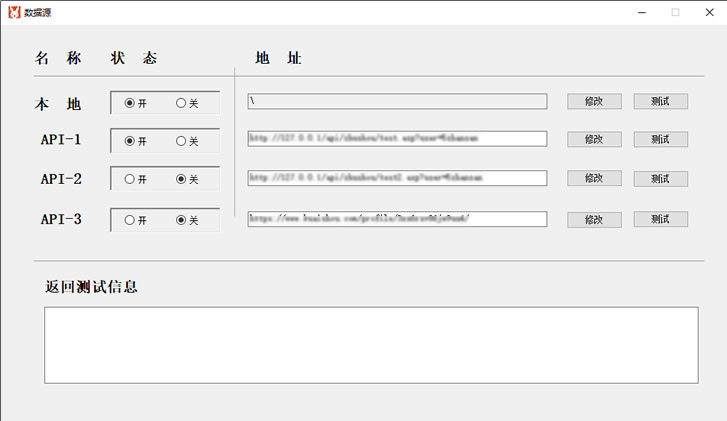Click 修改 button for API-1
The image size is (727, 421).
click(594, 139)
